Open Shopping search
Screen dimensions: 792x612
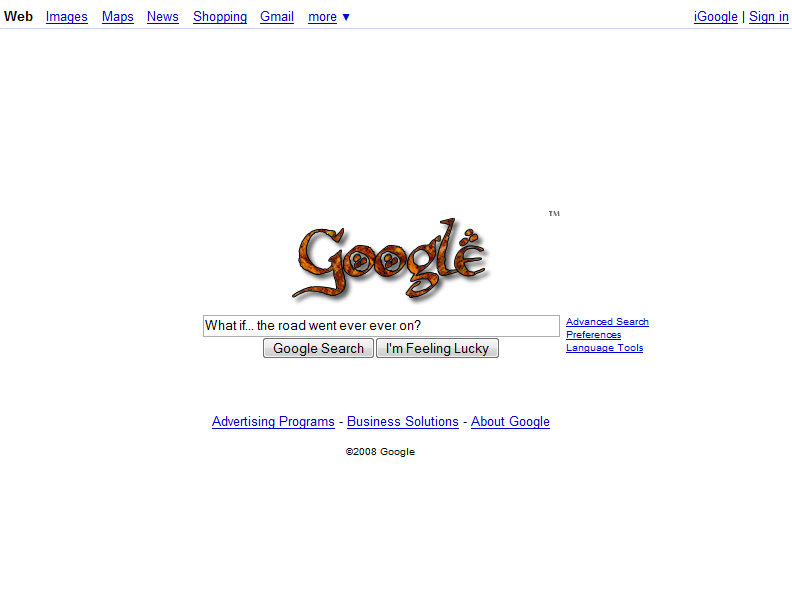[220, 17]
